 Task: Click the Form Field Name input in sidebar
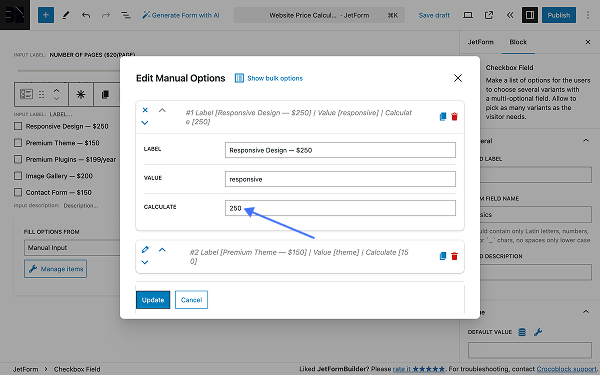(x=535, y=214)
